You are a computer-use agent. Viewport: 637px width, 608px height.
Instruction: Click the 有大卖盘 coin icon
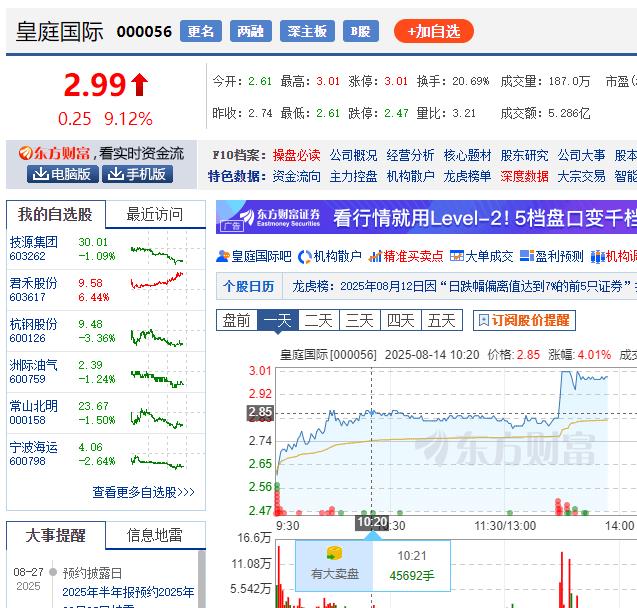point(334,553)
